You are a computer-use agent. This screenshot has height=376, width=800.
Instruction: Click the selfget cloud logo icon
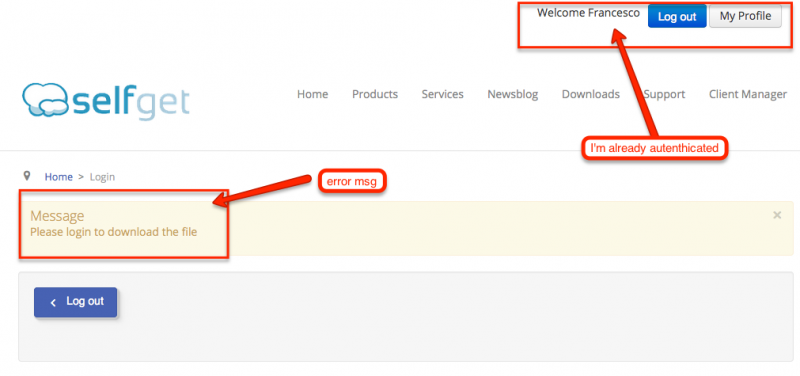point(45,99)
